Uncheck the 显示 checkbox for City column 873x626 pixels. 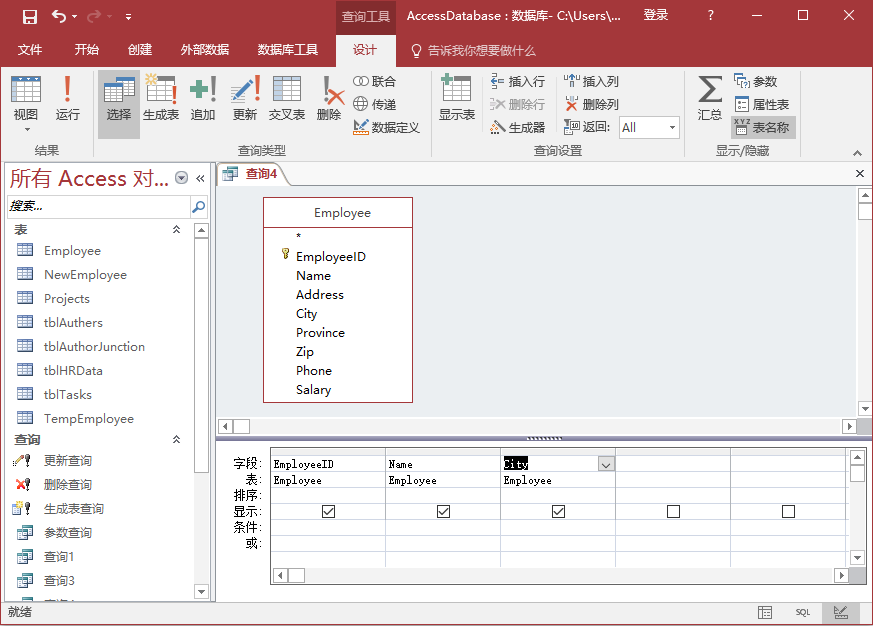pos(558,511)
